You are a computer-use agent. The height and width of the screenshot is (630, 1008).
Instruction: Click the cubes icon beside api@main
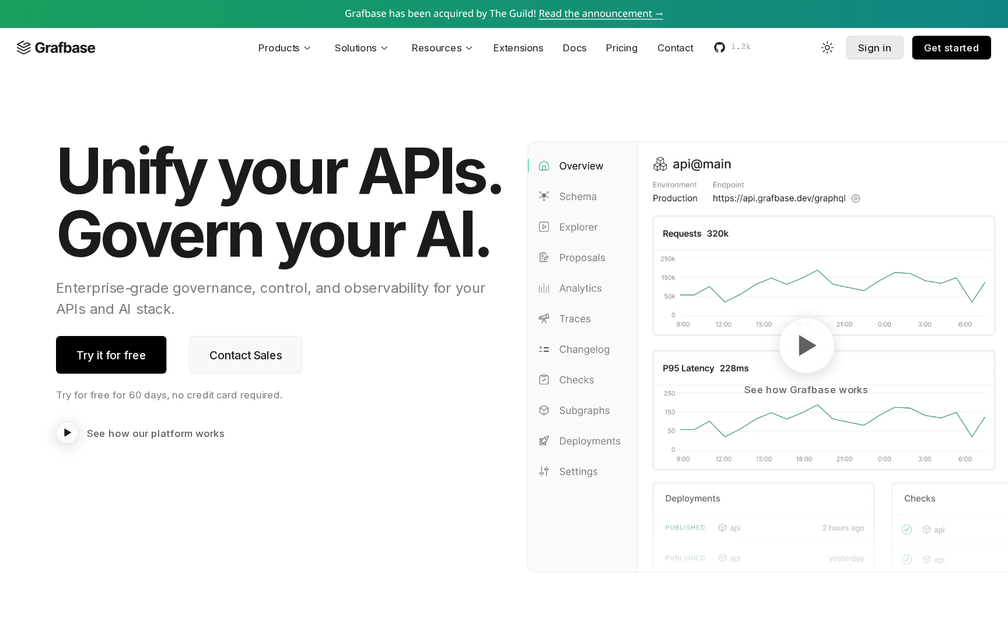660,164
